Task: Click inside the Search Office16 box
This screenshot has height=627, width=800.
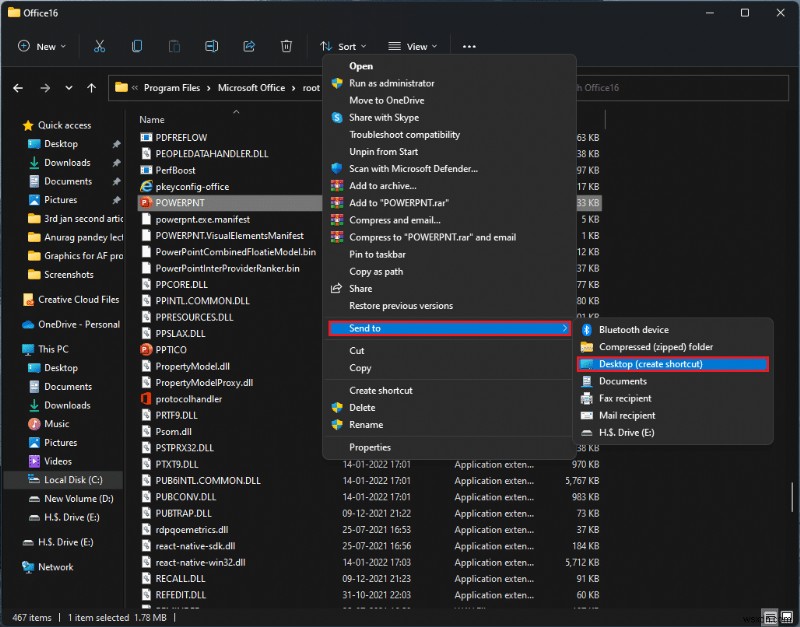Action: (700, 87)
